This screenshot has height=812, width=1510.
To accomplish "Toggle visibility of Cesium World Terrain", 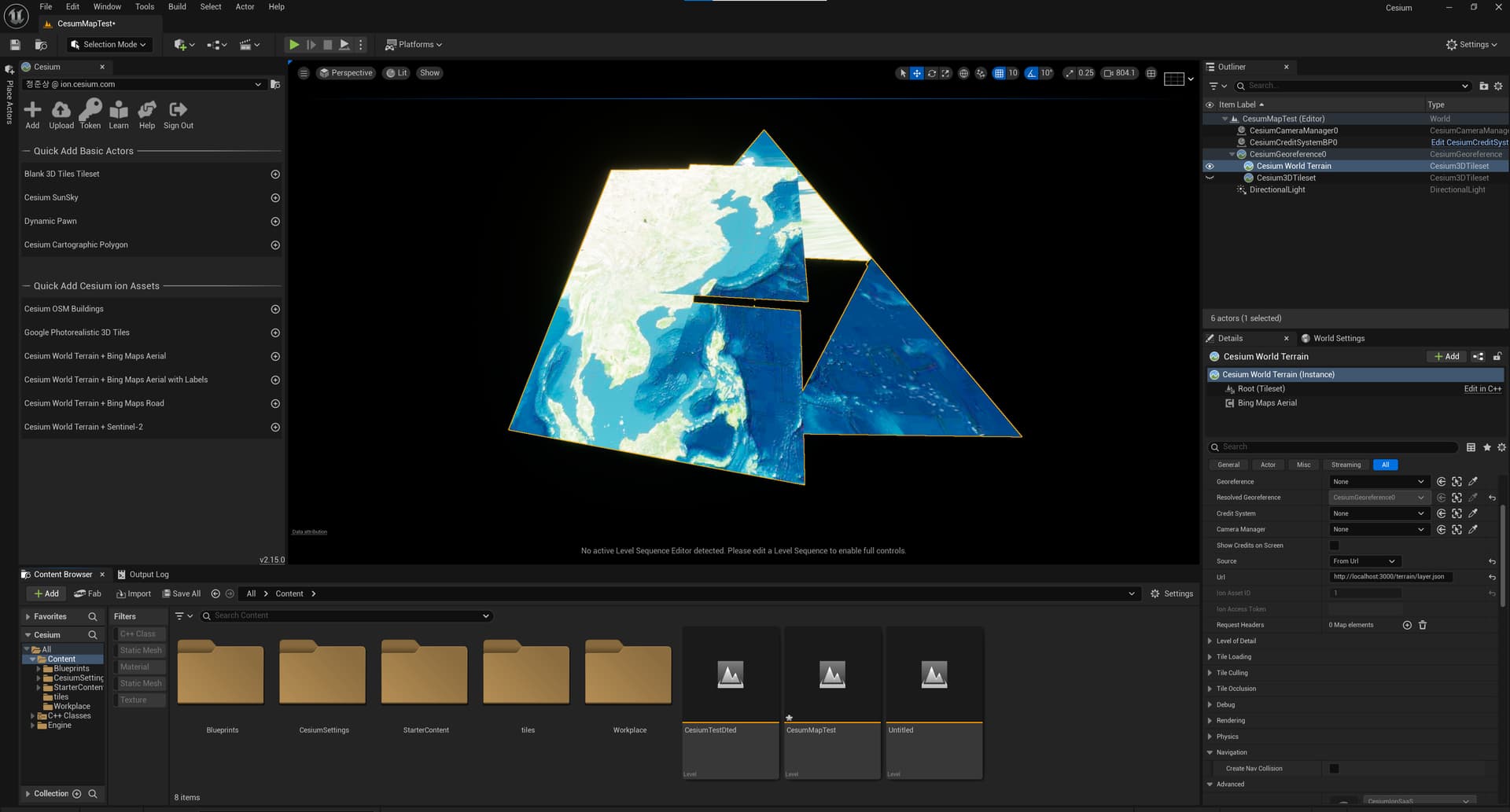I will (x=1210, y=166).
